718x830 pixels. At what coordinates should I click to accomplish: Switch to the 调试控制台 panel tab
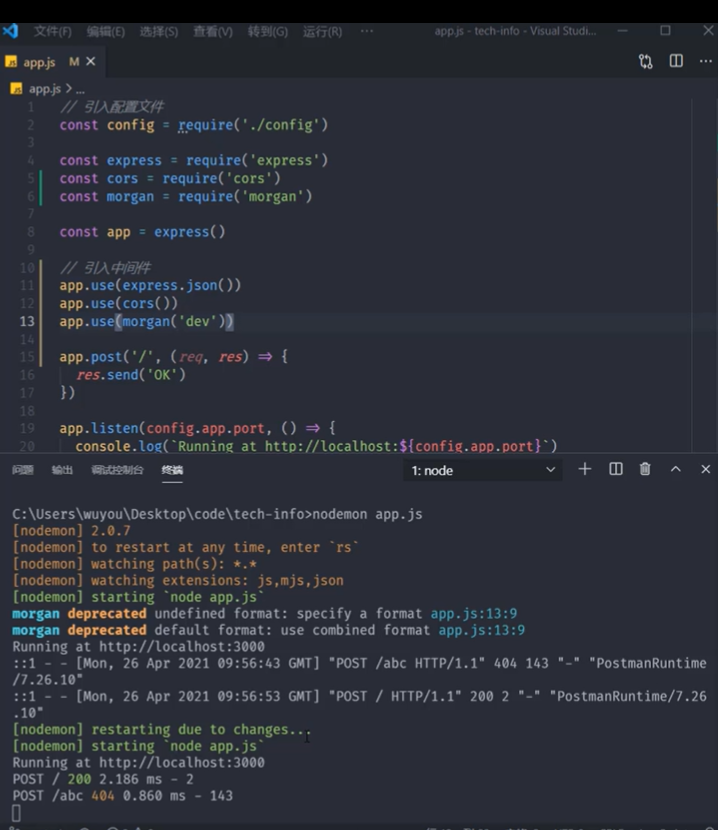coord(117,470)
